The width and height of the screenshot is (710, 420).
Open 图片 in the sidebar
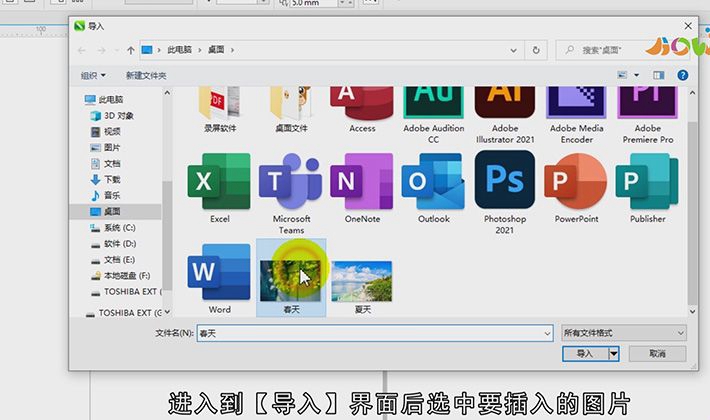coord(112,148)
